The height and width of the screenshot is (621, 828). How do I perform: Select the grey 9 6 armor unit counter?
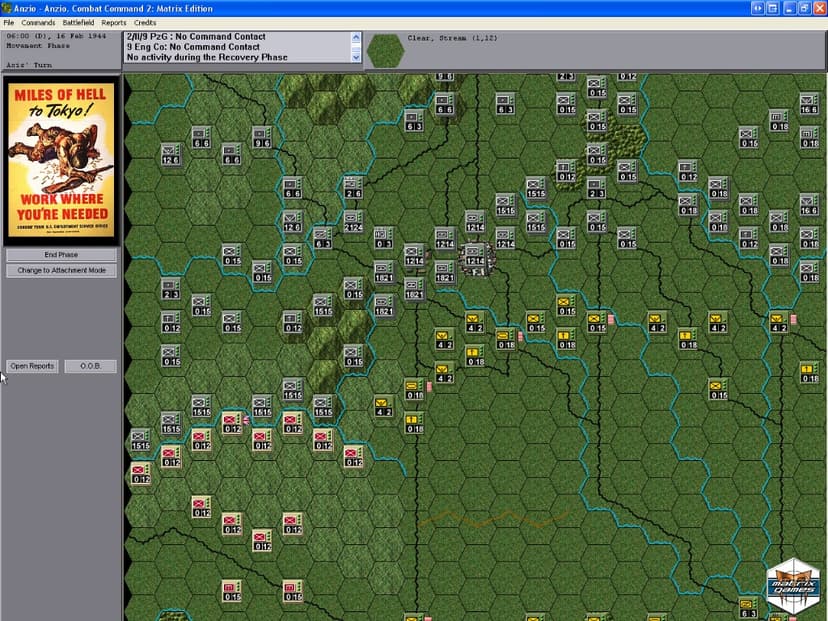pos(262,137)
